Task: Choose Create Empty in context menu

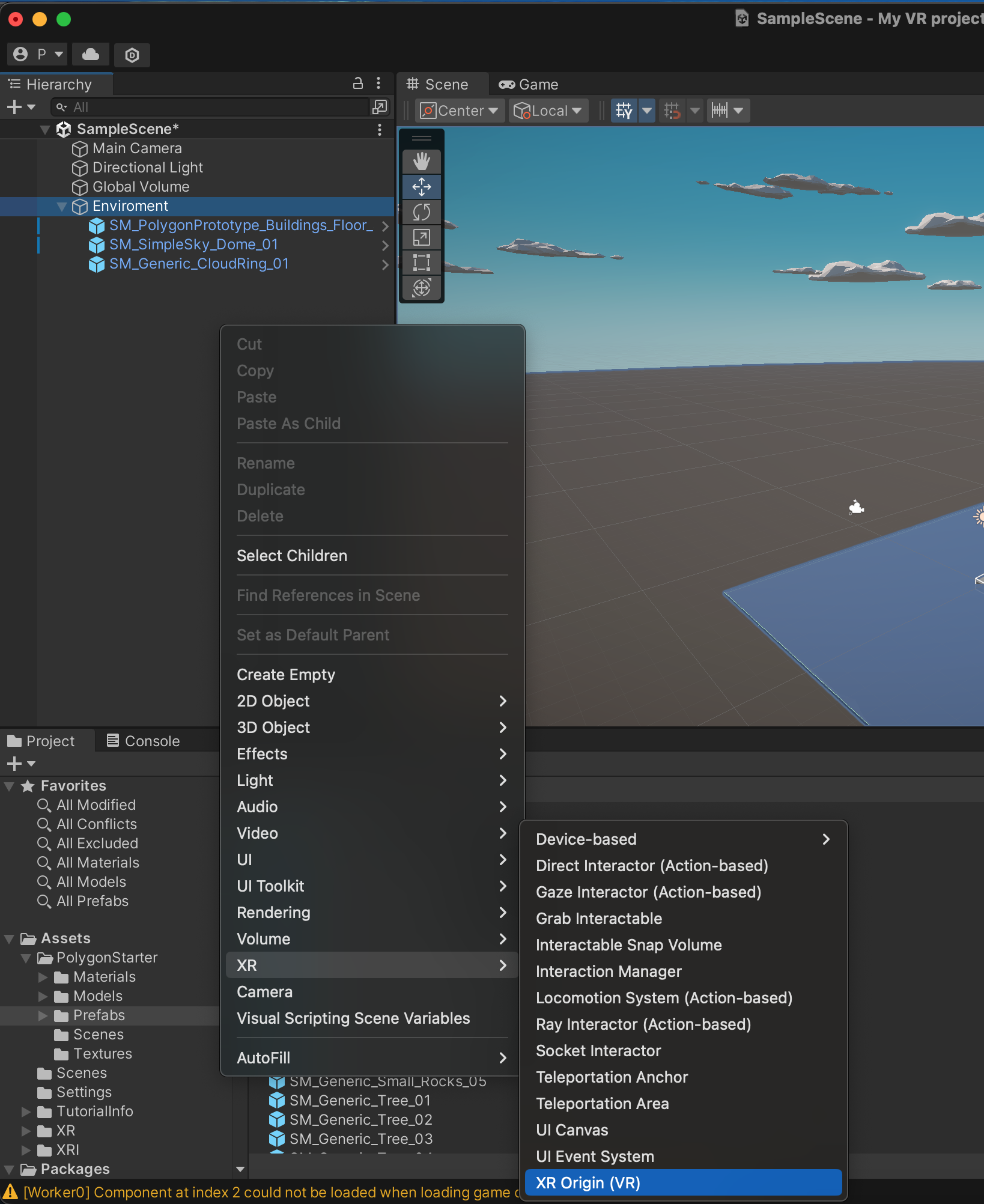Action: click(372, 674)
